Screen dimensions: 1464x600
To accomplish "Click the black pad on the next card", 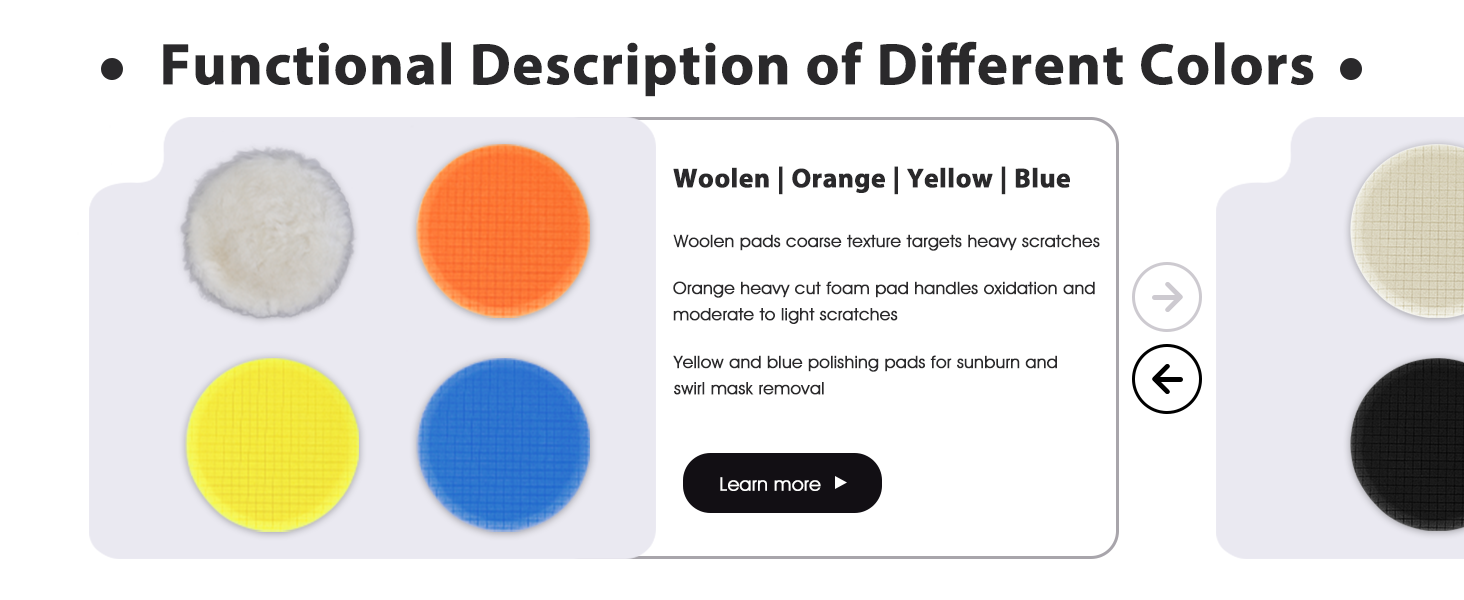I will pos(1410,444).
